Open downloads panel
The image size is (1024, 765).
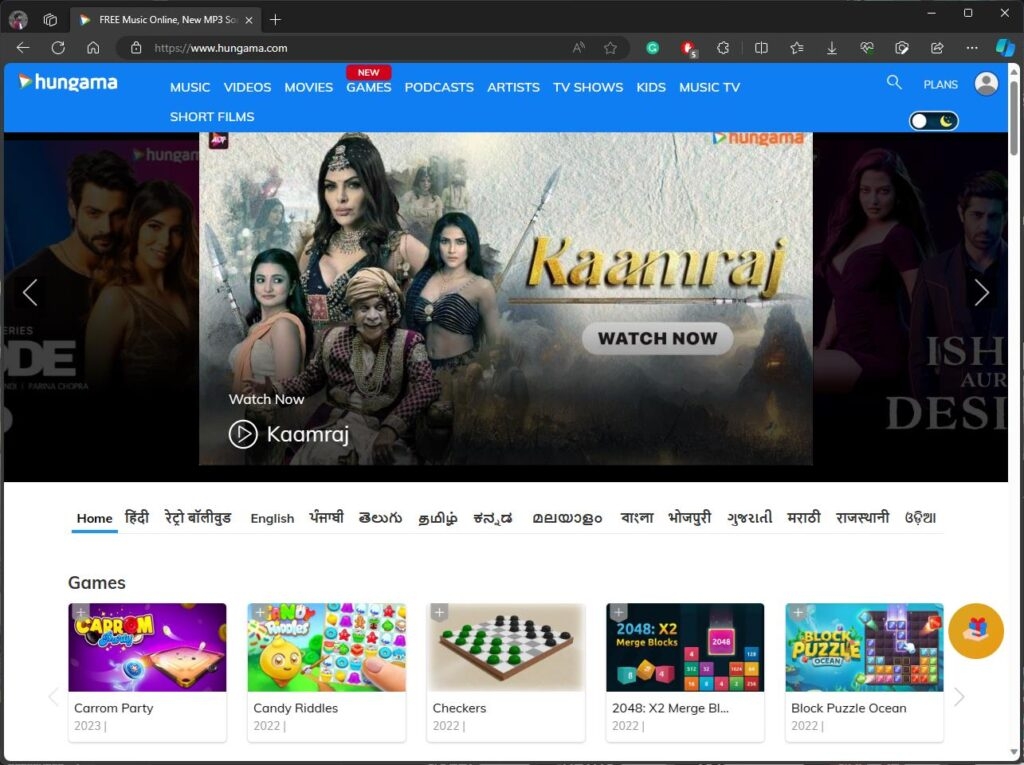831,48
